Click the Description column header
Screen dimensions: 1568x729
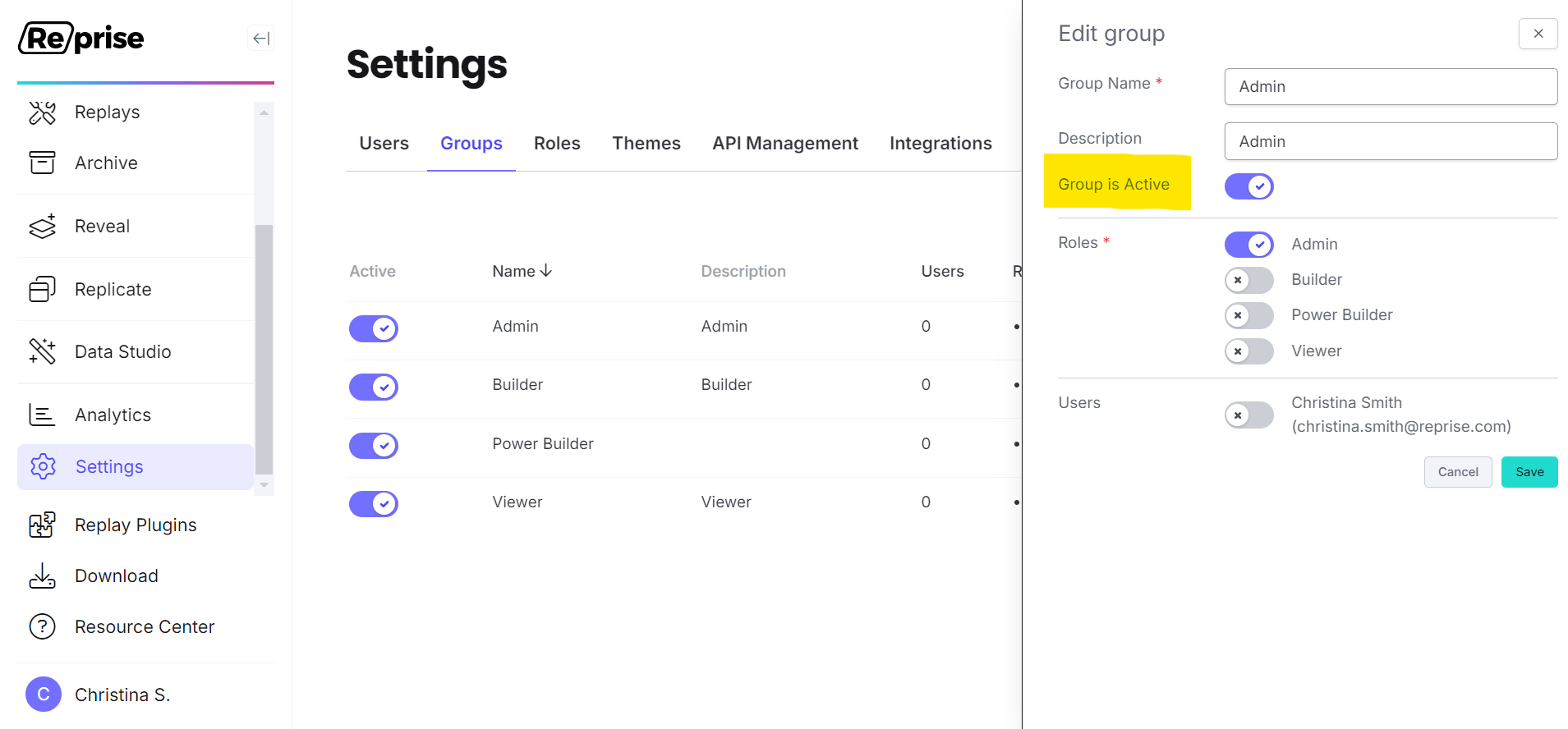pos(743,271)
